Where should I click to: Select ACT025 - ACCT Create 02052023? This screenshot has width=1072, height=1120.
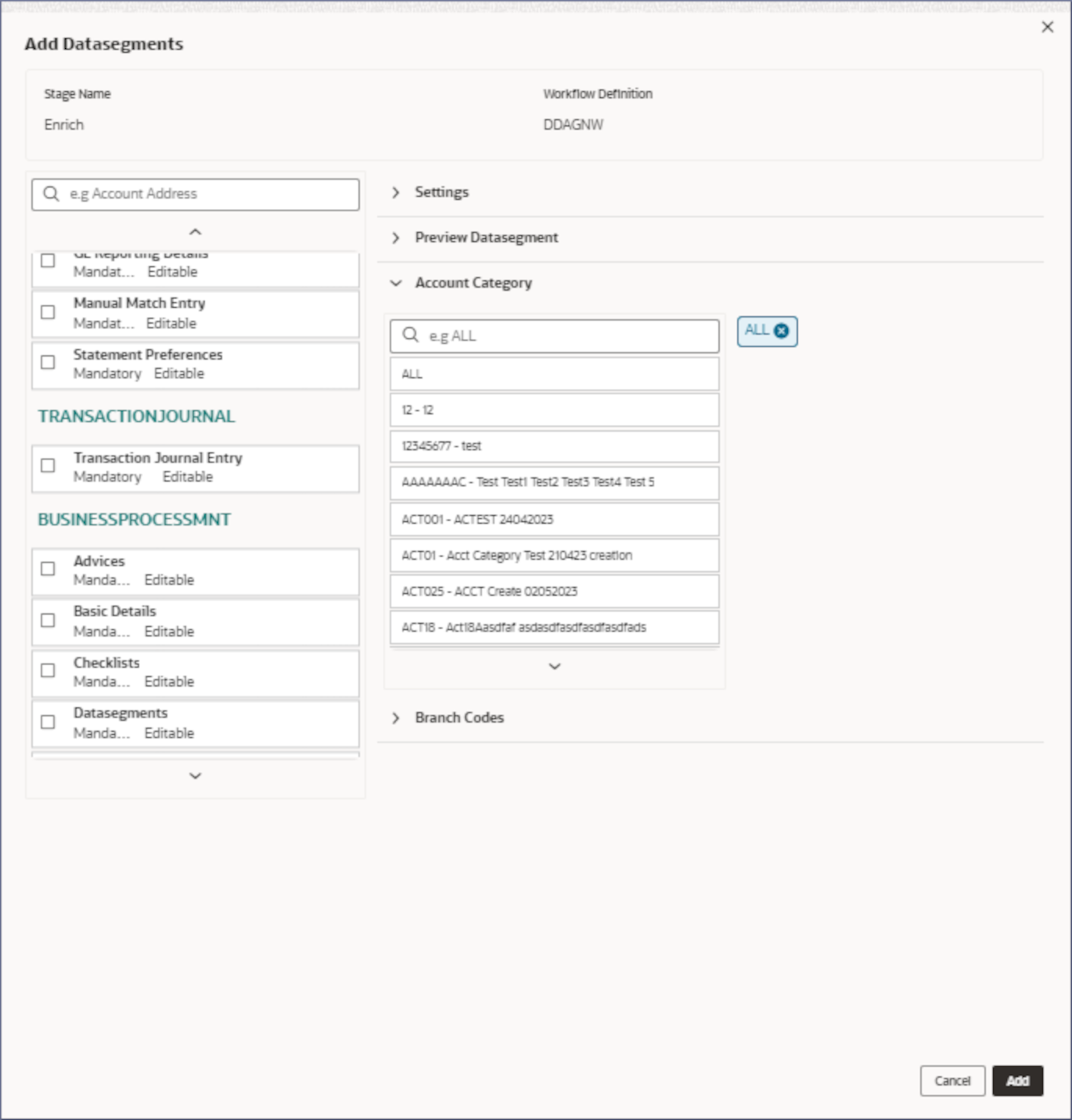554,591
